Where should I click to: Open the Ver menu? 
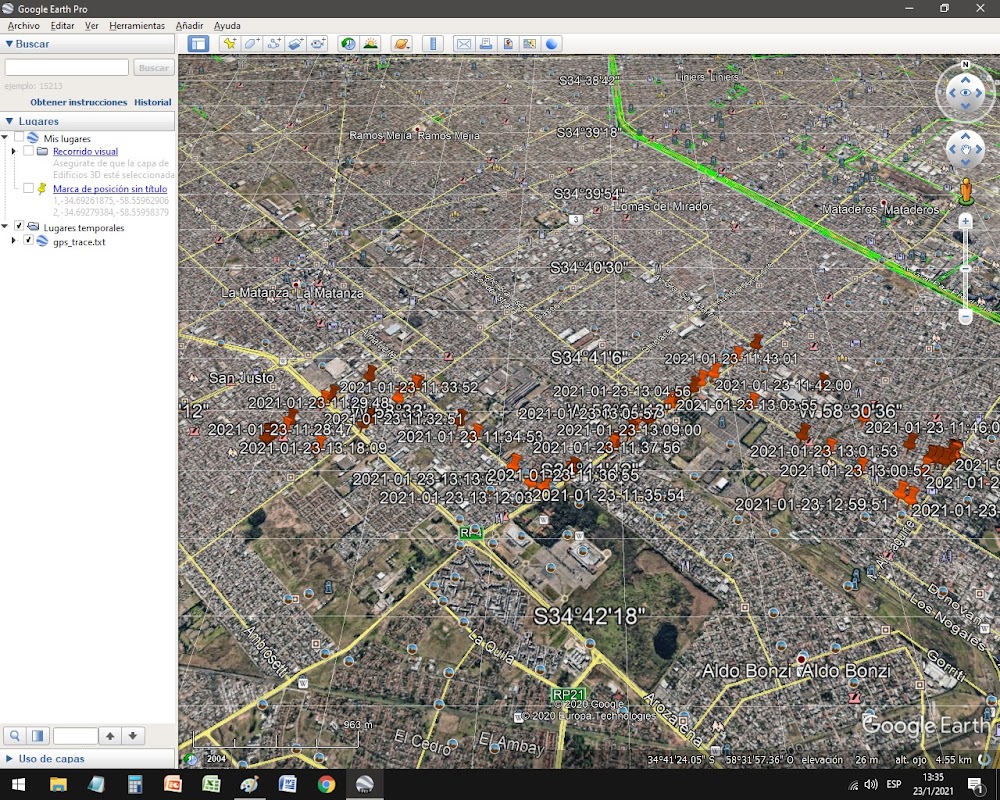92,26
